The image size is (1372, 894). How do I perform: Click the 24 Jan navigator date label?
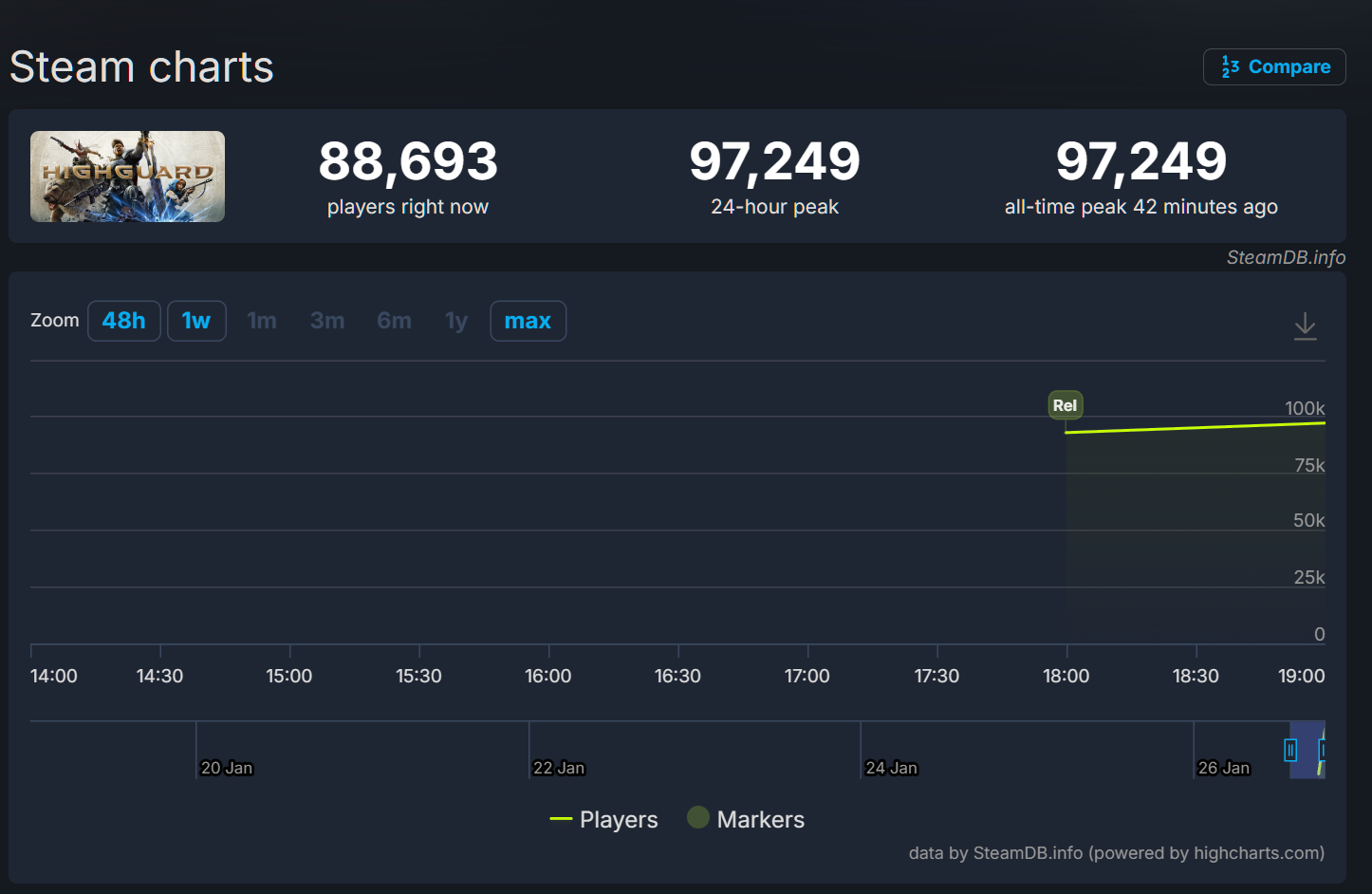point(892,768)
